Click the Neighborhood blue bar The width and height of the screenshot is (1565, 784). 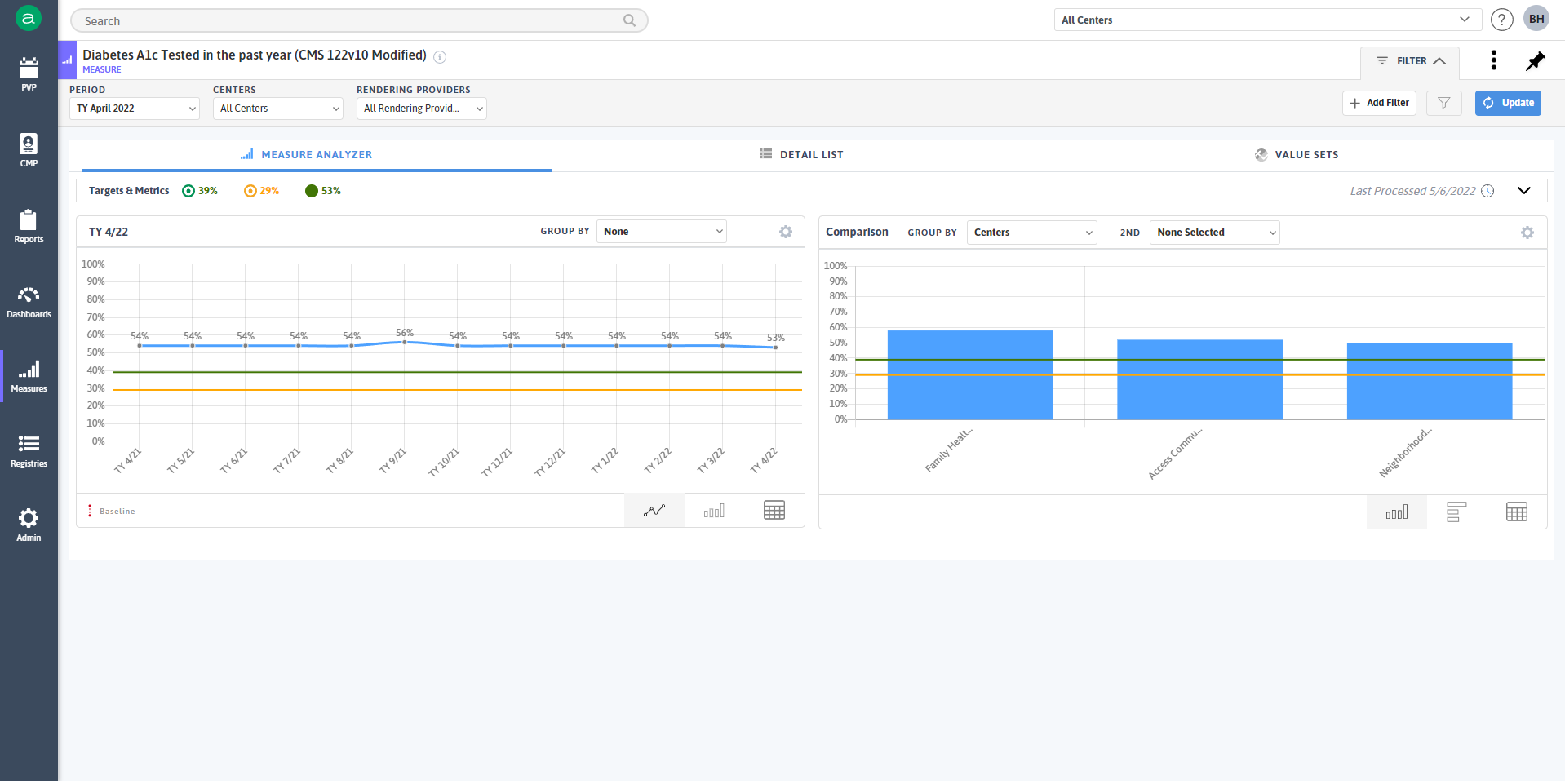[x=1430, y=382]
